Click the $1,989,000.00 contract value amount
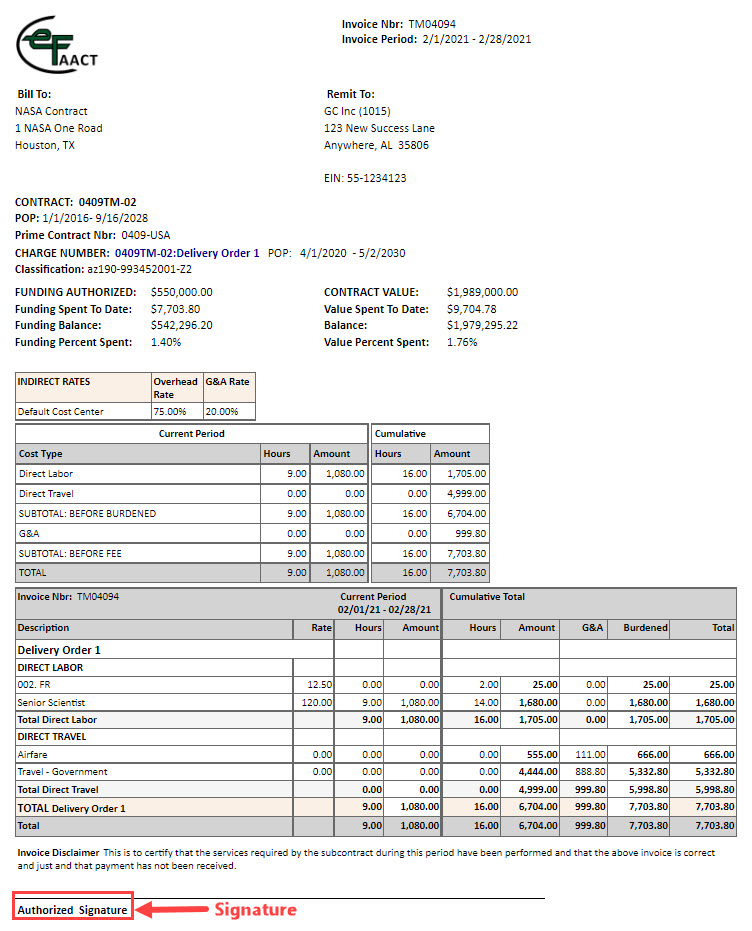 point(482,292)
